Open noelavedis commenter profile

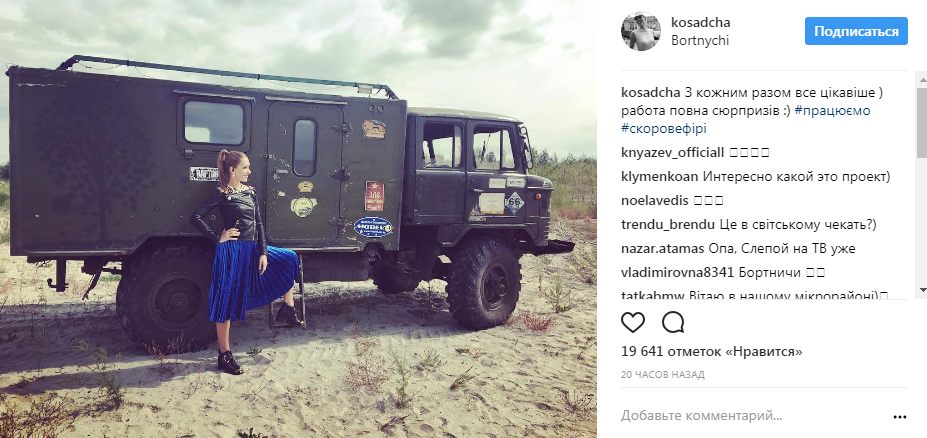tap(654, 200)
